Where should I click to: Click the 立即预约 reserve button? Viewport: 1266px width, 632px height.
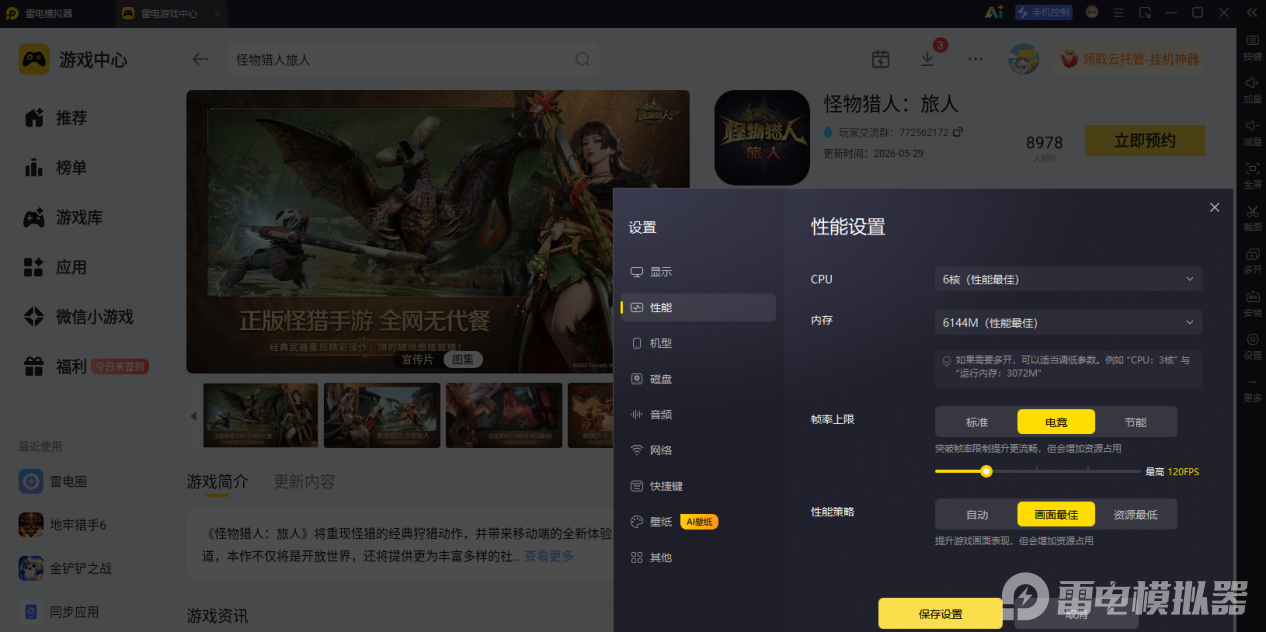tap(1145, 141)
